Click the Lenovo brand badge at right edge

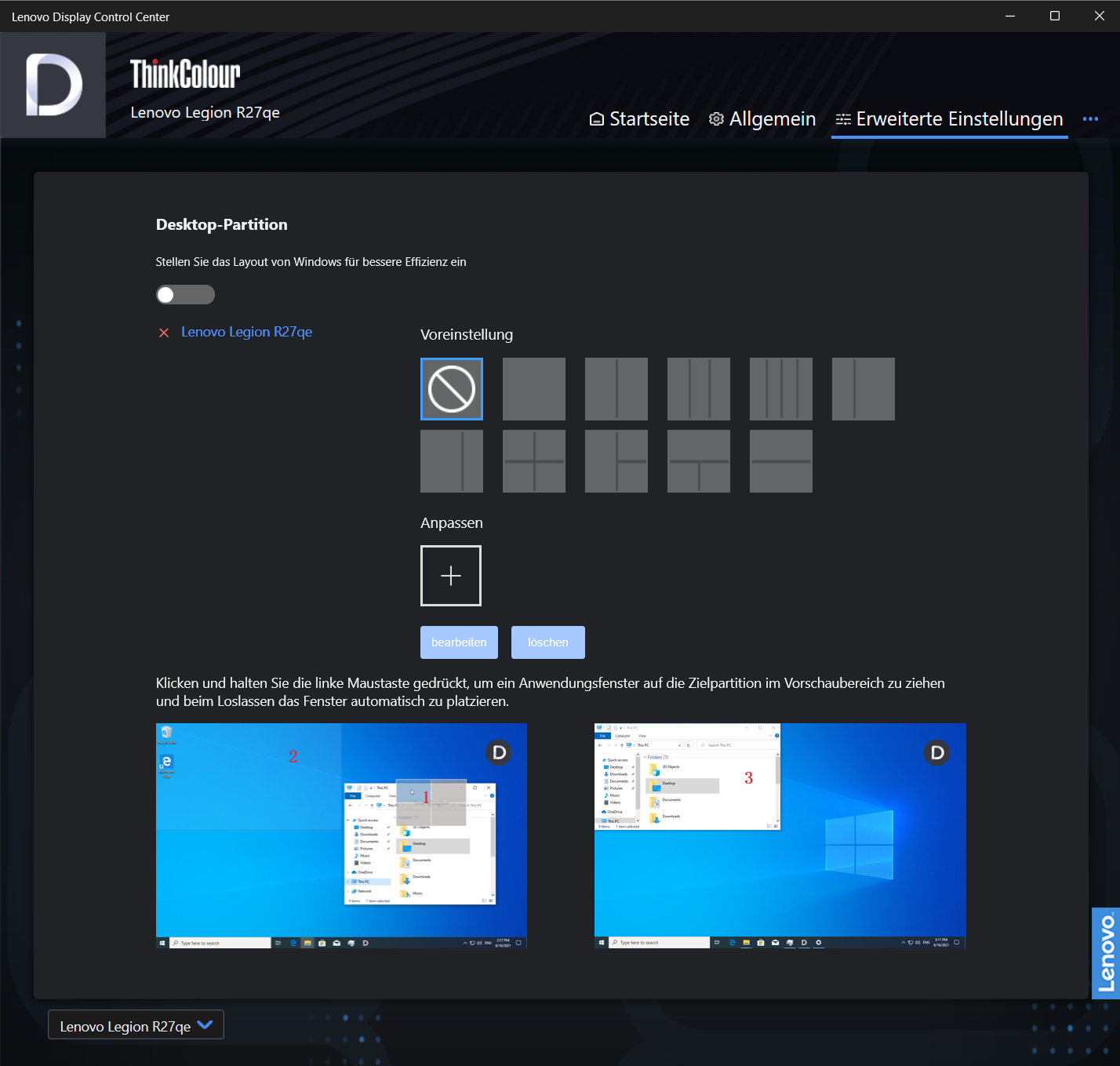click(x=1106, y=953)
